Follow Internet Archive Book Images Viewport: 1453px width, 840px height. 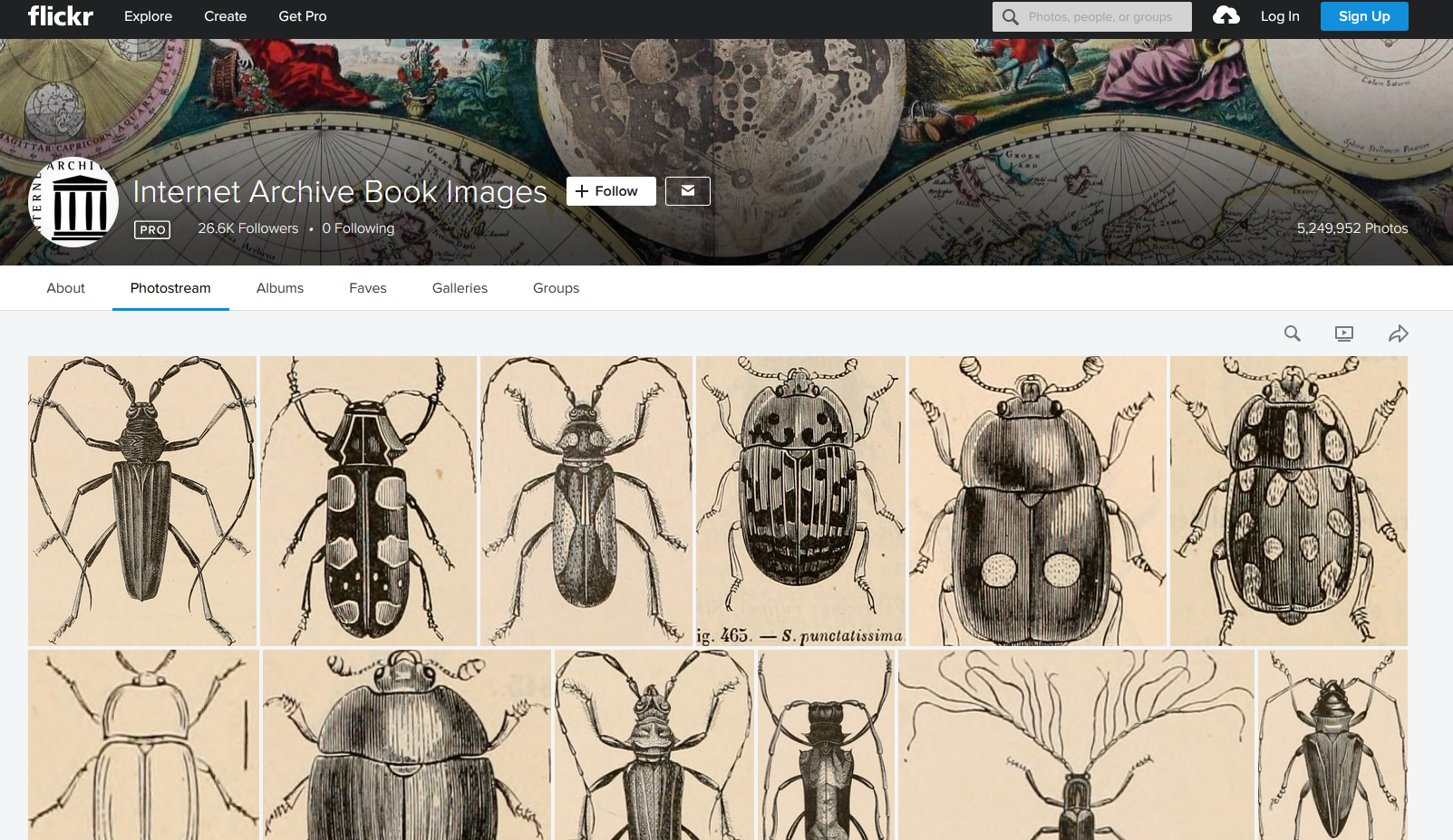(611, 191)
